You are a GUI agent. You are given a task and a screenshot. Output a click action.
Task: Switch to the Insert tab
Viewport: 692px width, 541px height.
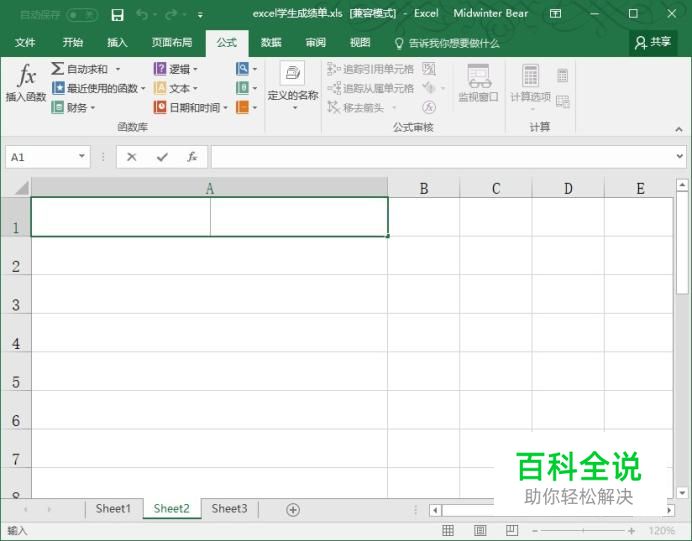(x=117, y=42)
